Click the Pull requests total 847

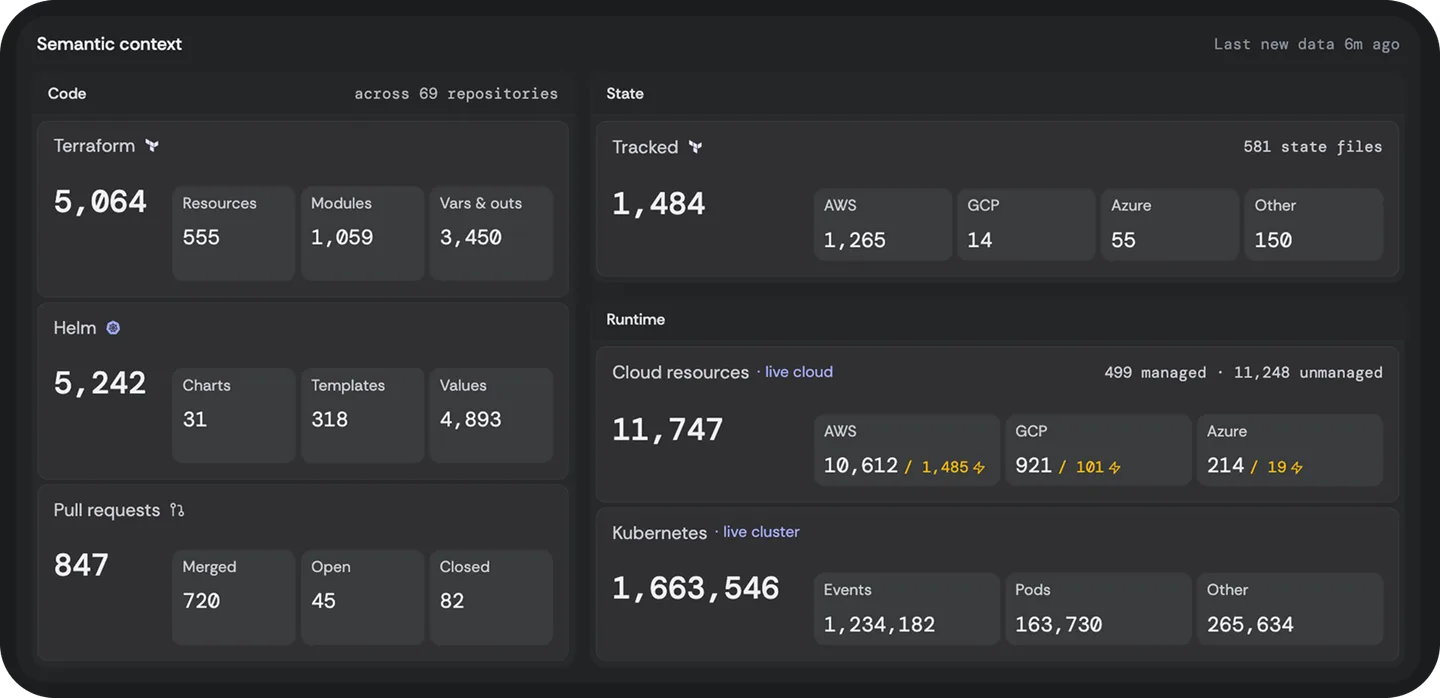(x=81, y=565)
